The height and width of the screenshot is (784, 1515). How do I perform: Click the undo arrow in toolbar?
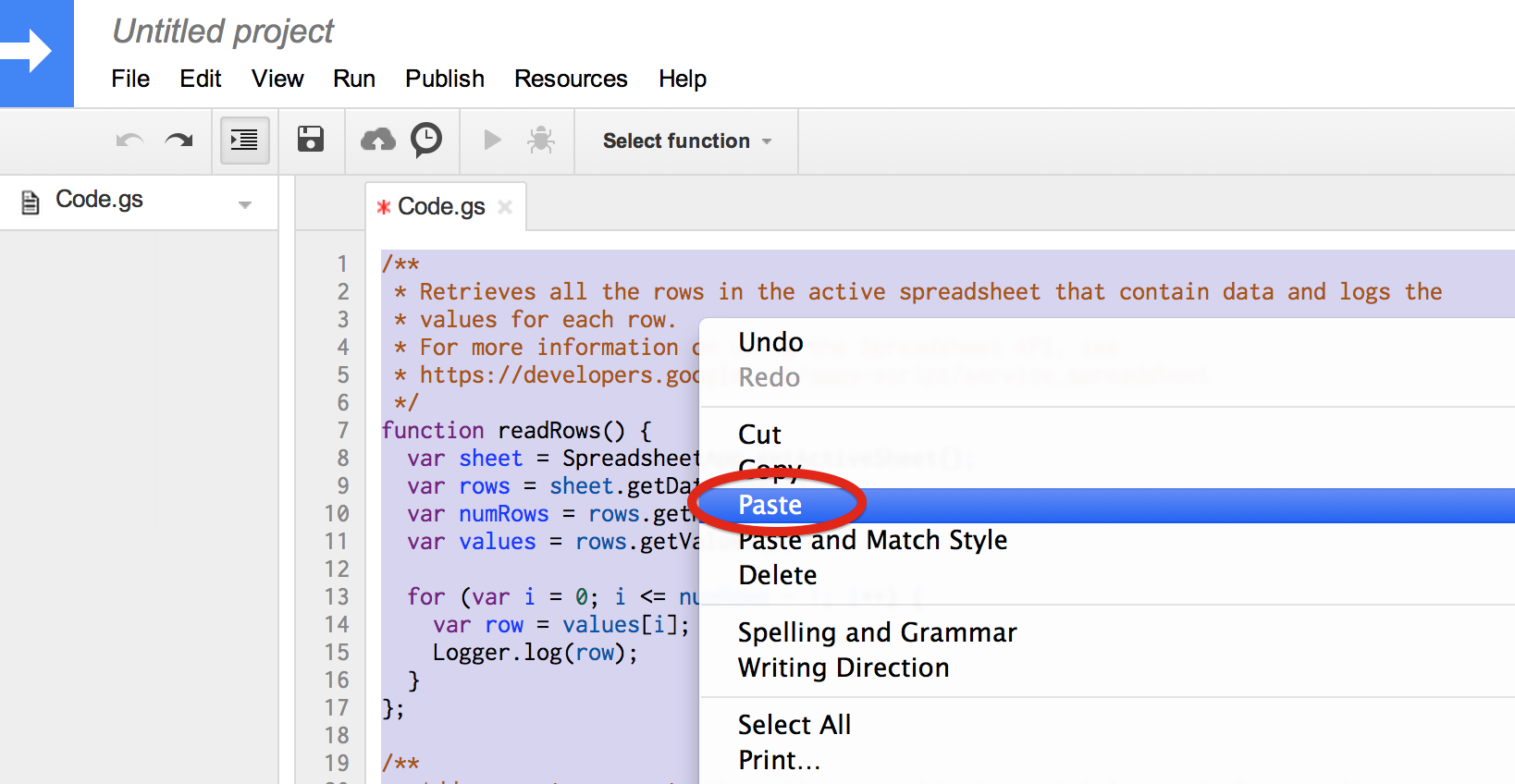click(129, 141)
